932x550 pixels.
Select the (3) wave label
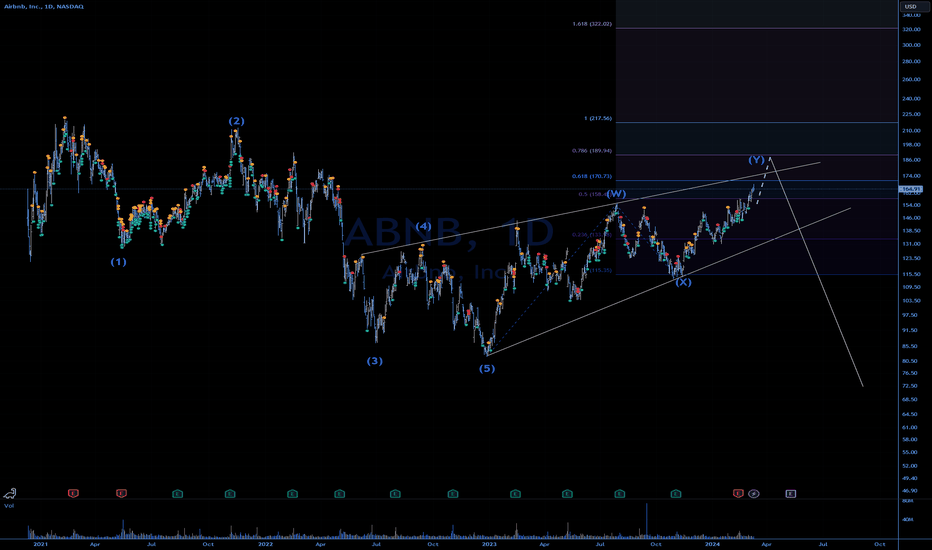374,361
